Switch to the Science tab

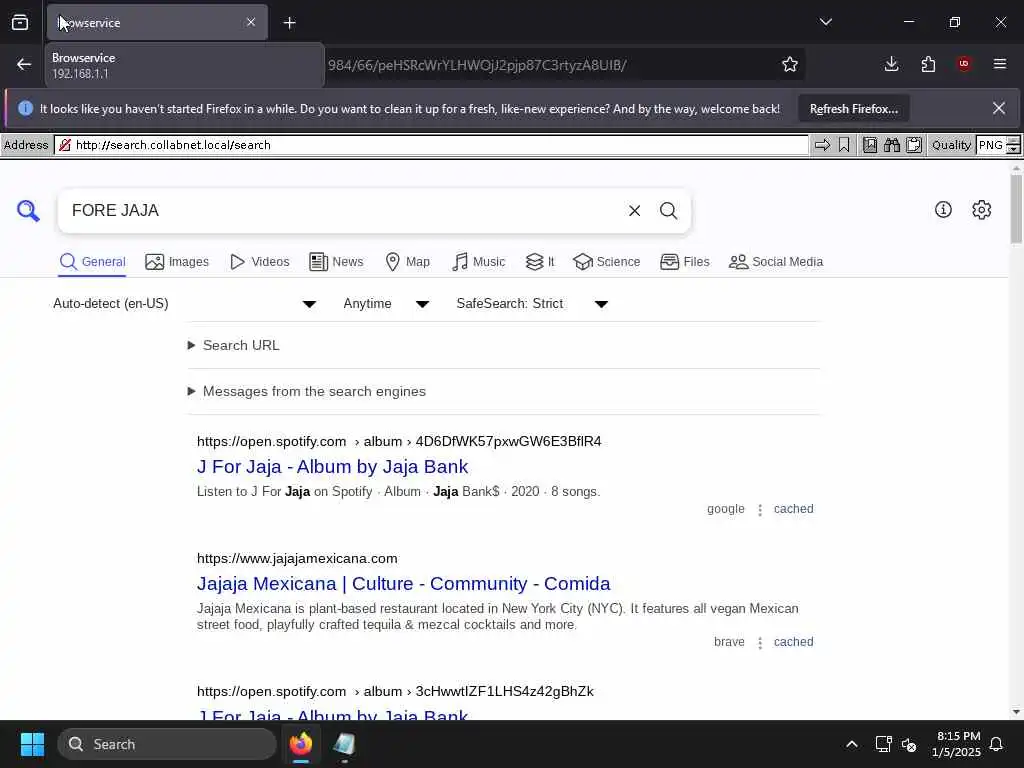(x=606, y=262)
